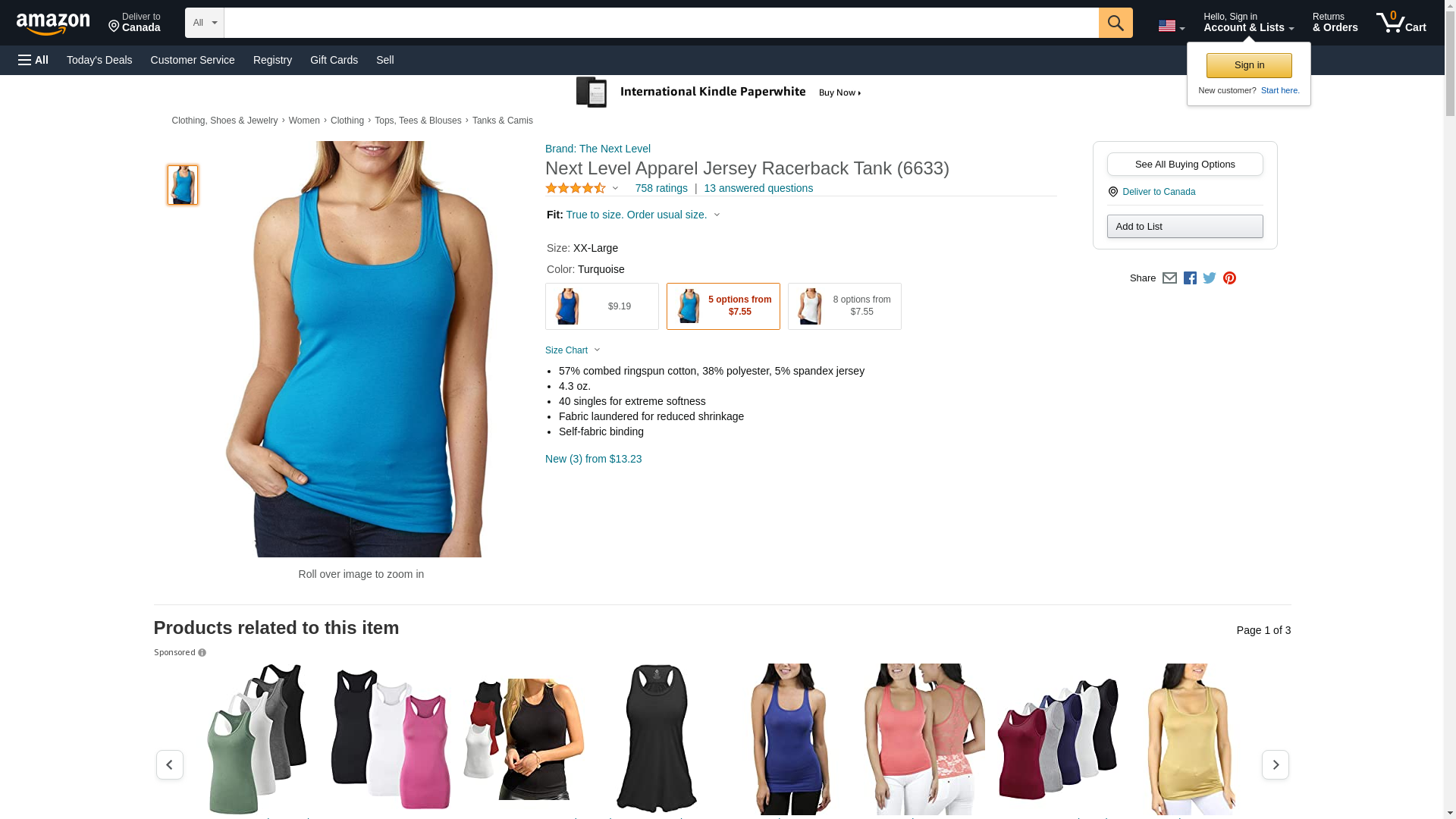This screenshot has height=819, width=1456.
Task: Share on Pinterest icon
Action: [x=1229, y=278]
